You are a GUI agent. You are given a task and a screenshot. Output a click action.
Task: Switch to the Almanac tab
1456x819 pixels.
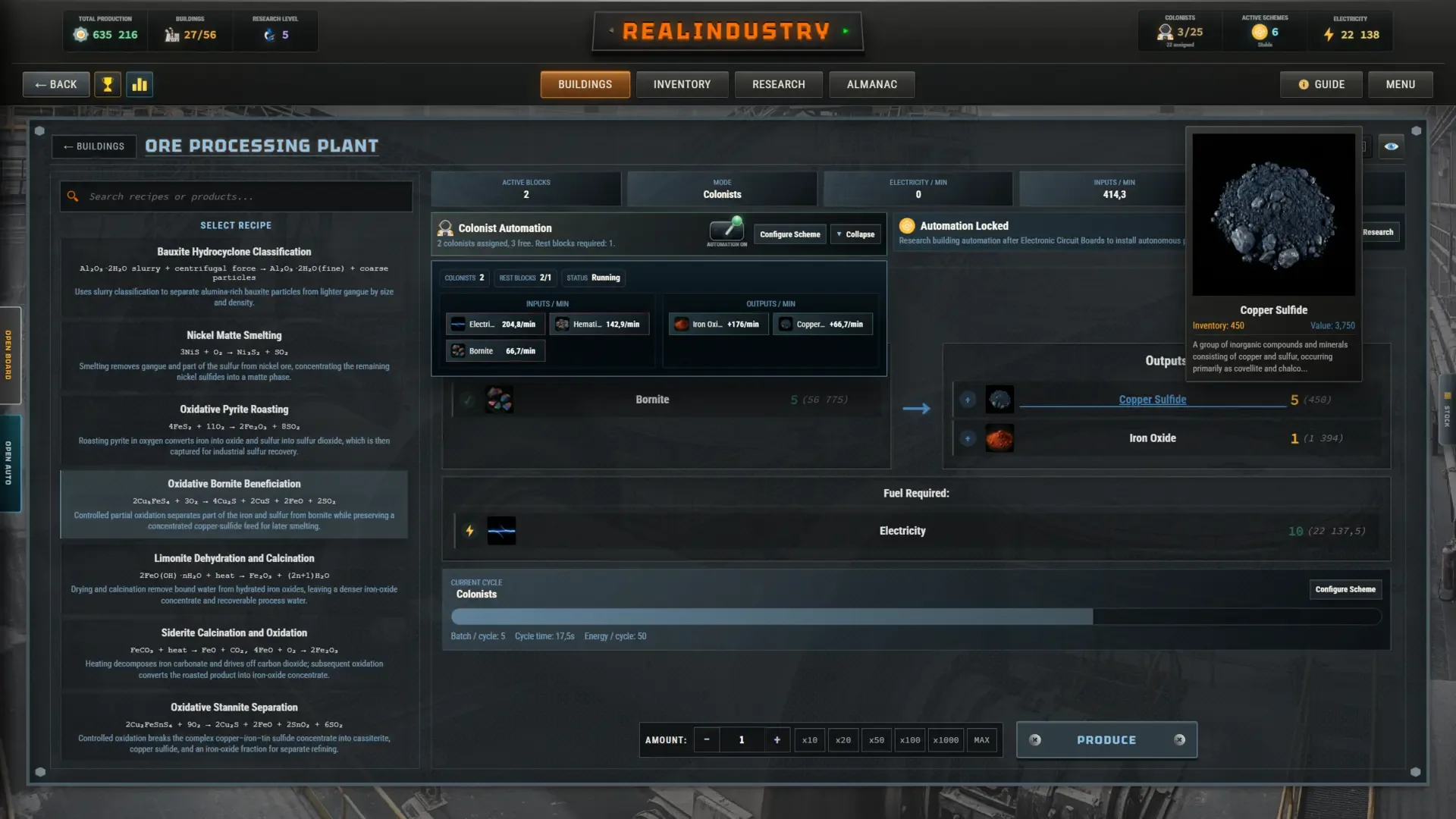pos(871,84)
